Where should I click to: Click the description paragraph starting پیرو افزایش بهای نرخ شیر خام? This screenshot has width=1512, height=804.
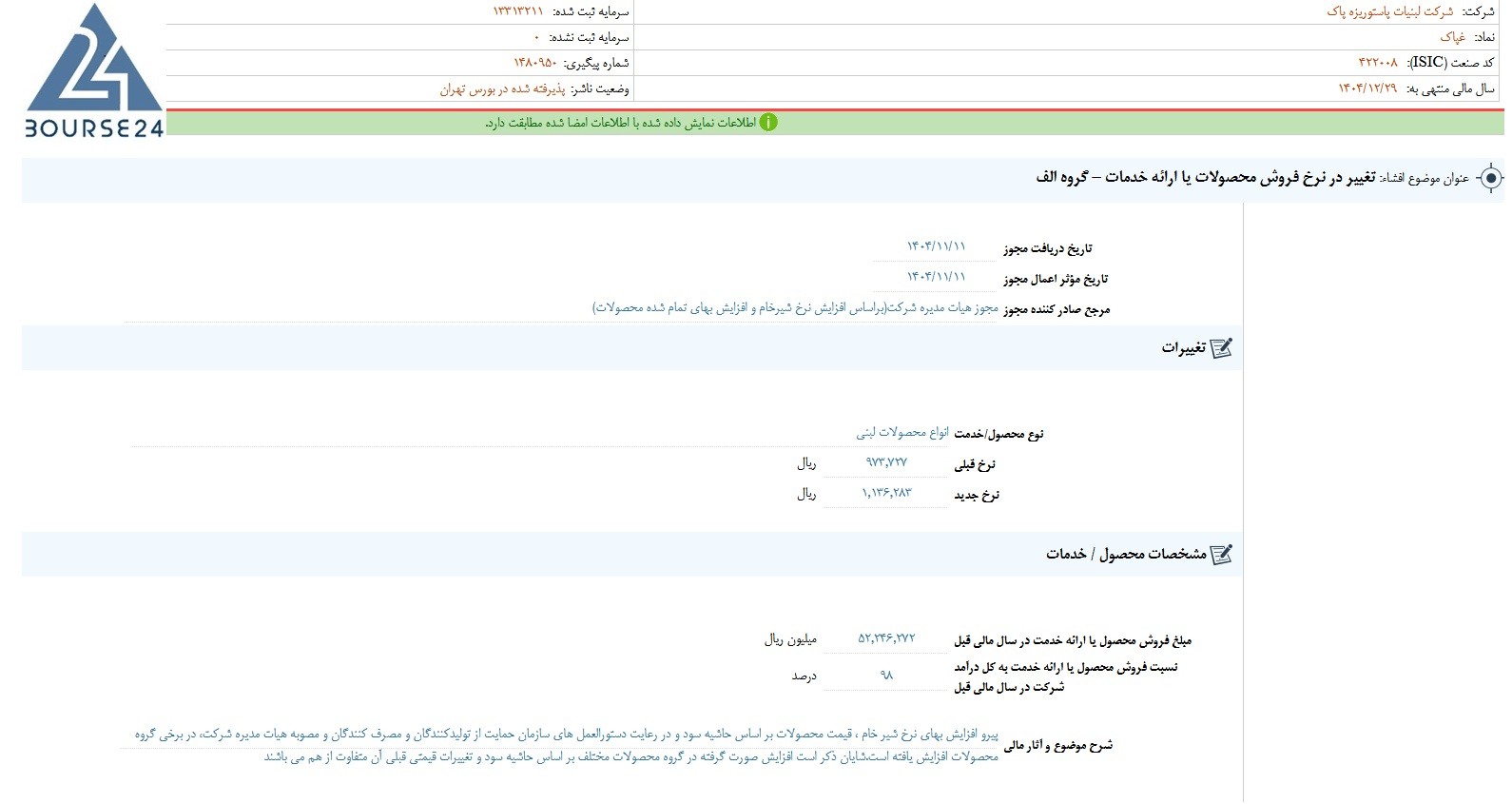point(567,745)
